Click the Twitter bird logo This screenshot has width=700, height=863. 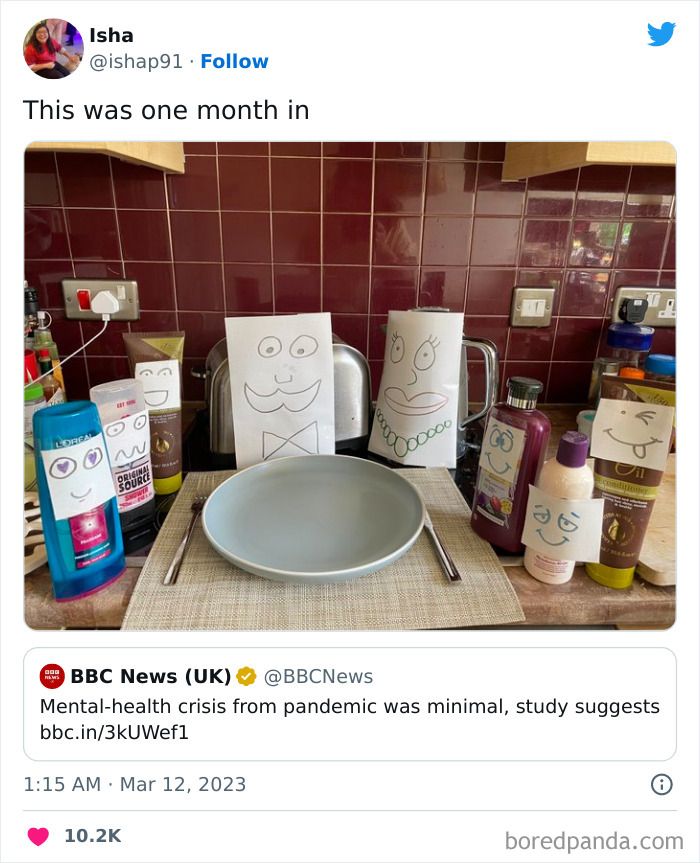pos(661,34)
